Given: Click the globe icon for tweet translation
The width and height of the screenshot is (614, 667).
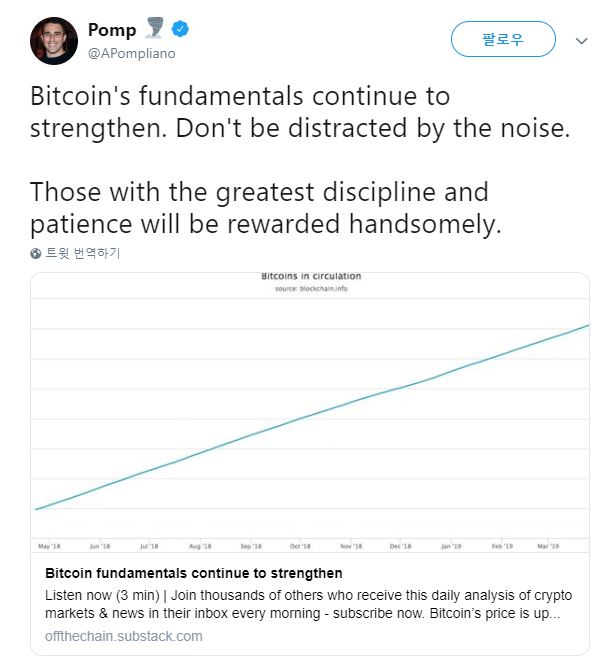Looking at the screenshot, I should coord(36,254).
